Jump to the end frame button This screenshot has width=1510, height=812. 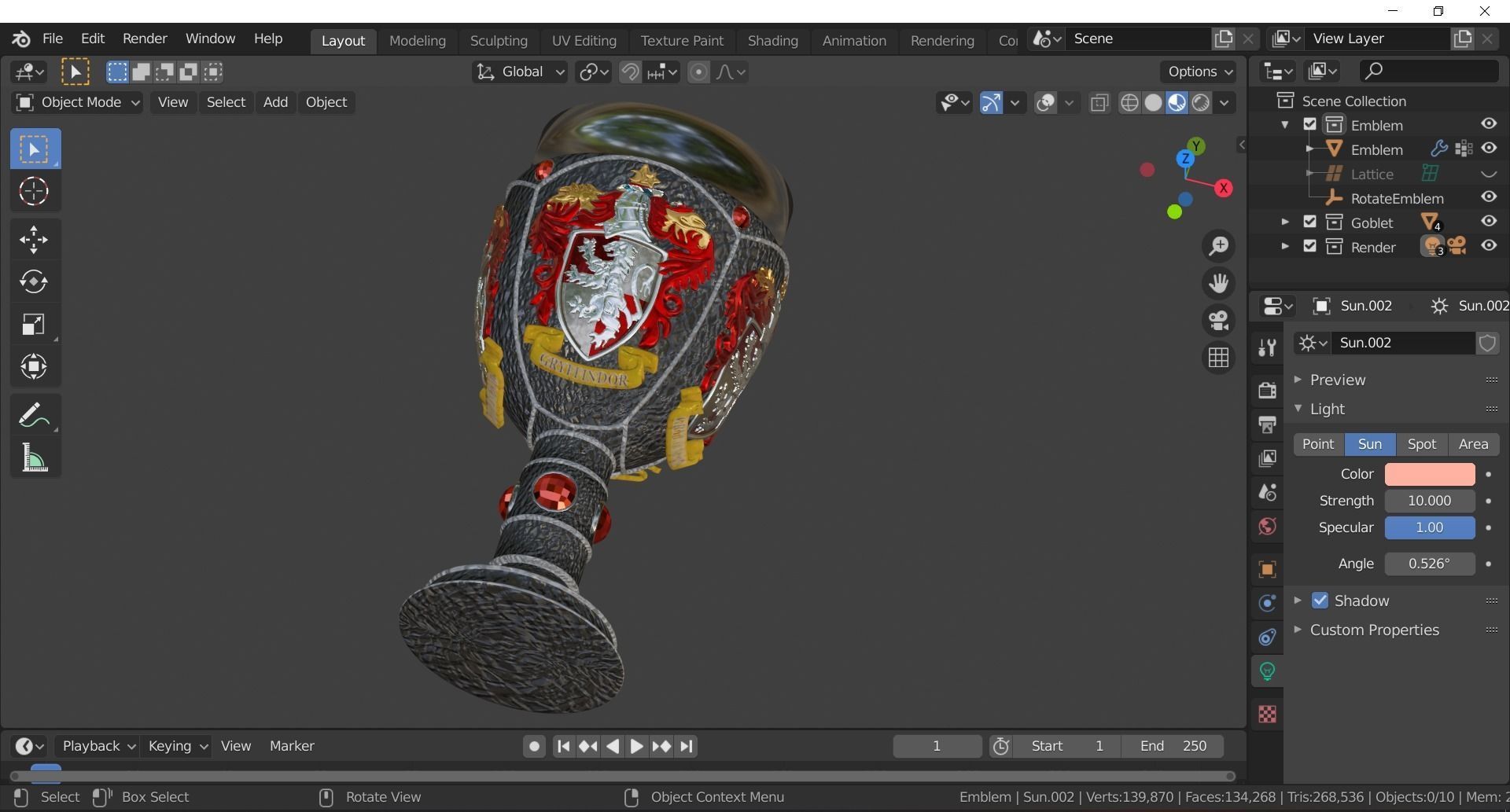coord(687,746)
